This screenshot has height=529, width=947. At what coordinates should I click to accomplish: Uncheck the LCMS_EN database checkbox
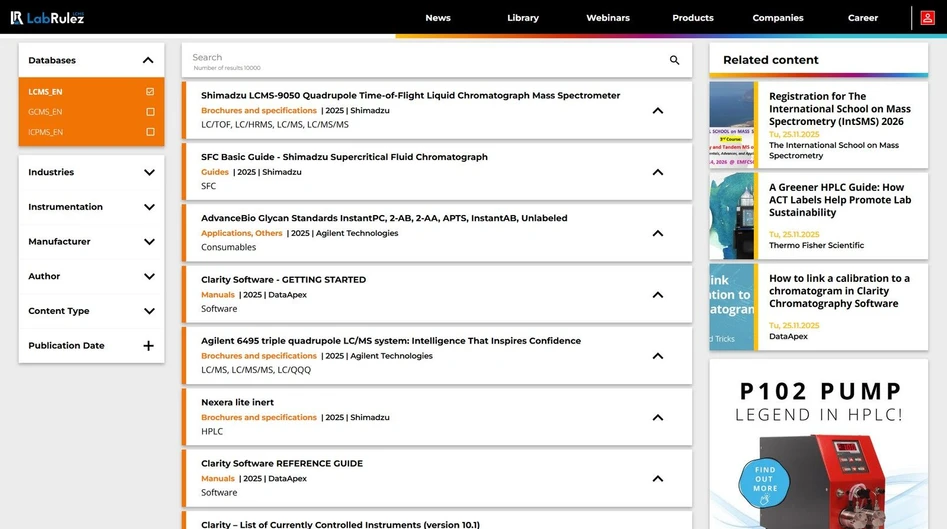click(x=150, y=92)
